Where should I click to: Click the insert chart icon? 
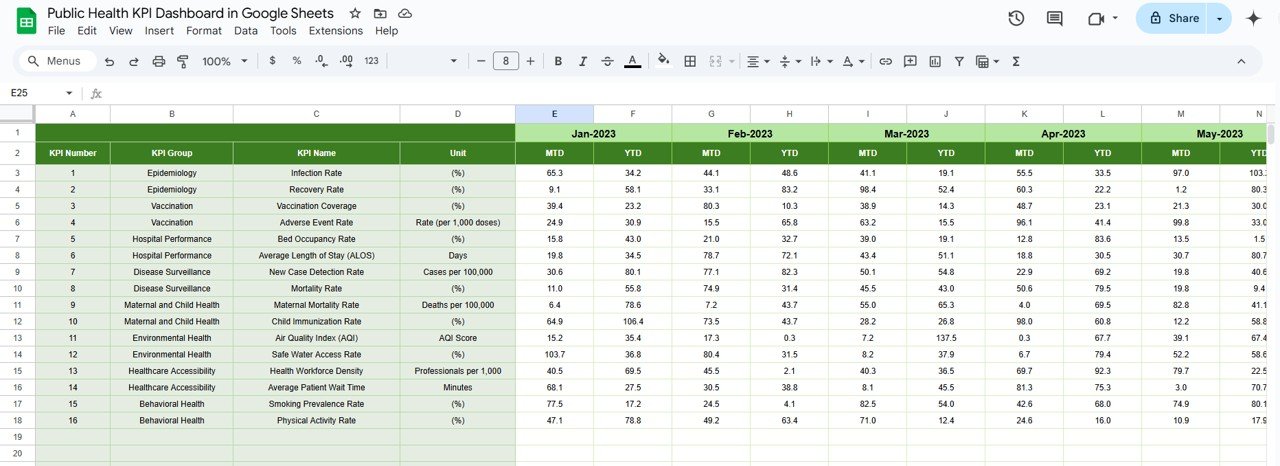(935, 61)
